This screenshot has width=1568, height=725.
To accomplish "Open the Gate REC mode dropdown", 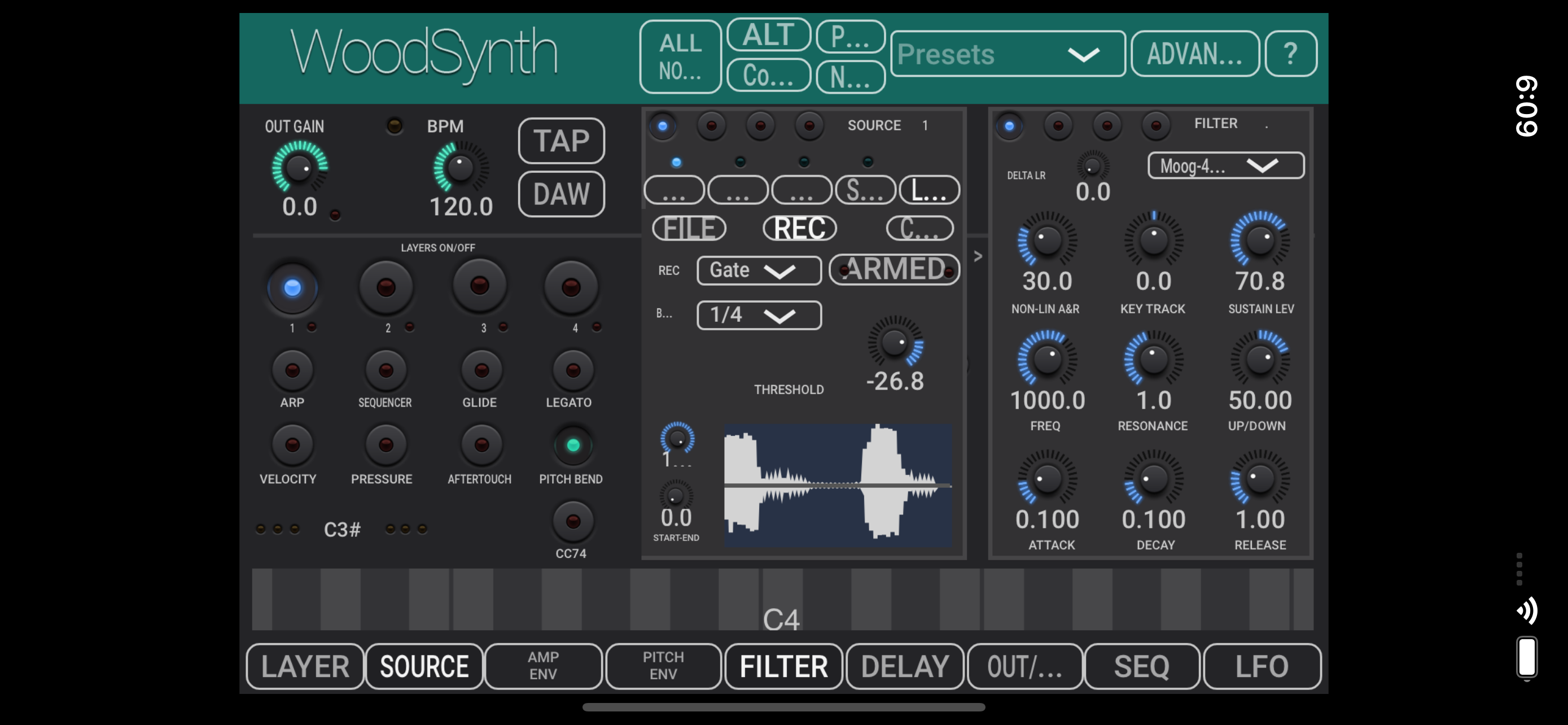I will (x=759, y=270).
